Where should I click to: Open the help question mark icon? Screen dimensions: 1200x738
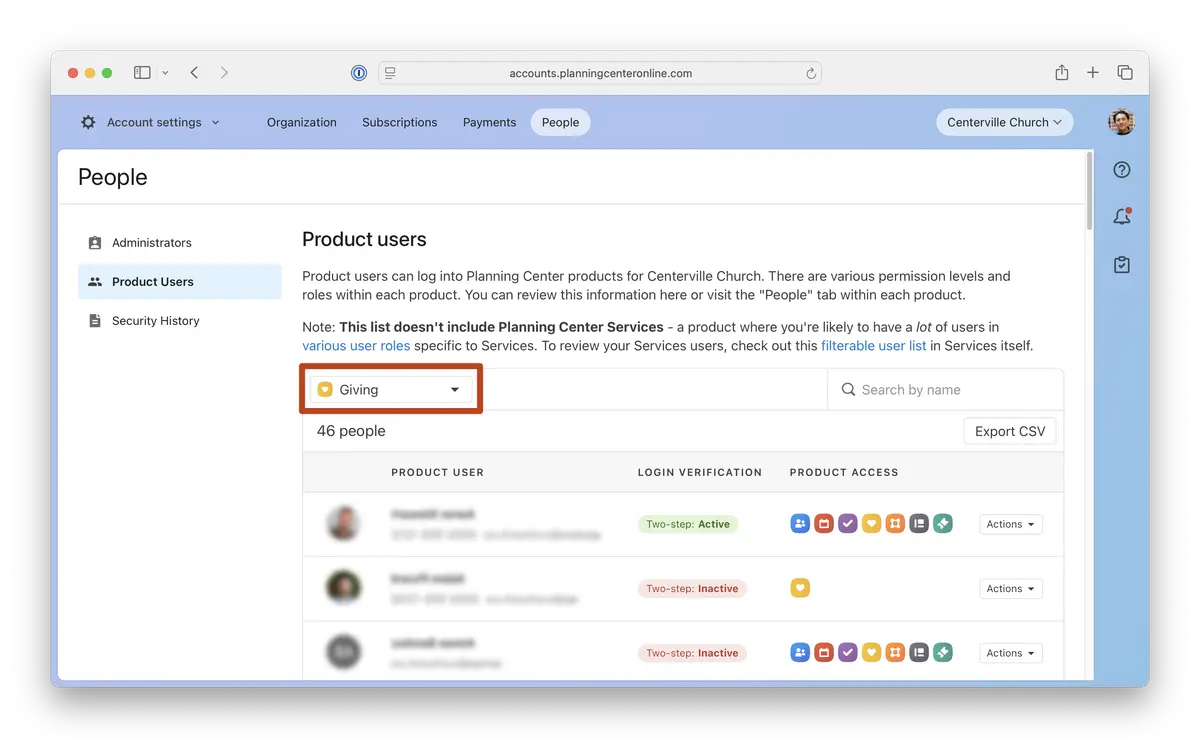click(x=1122, y=170)
